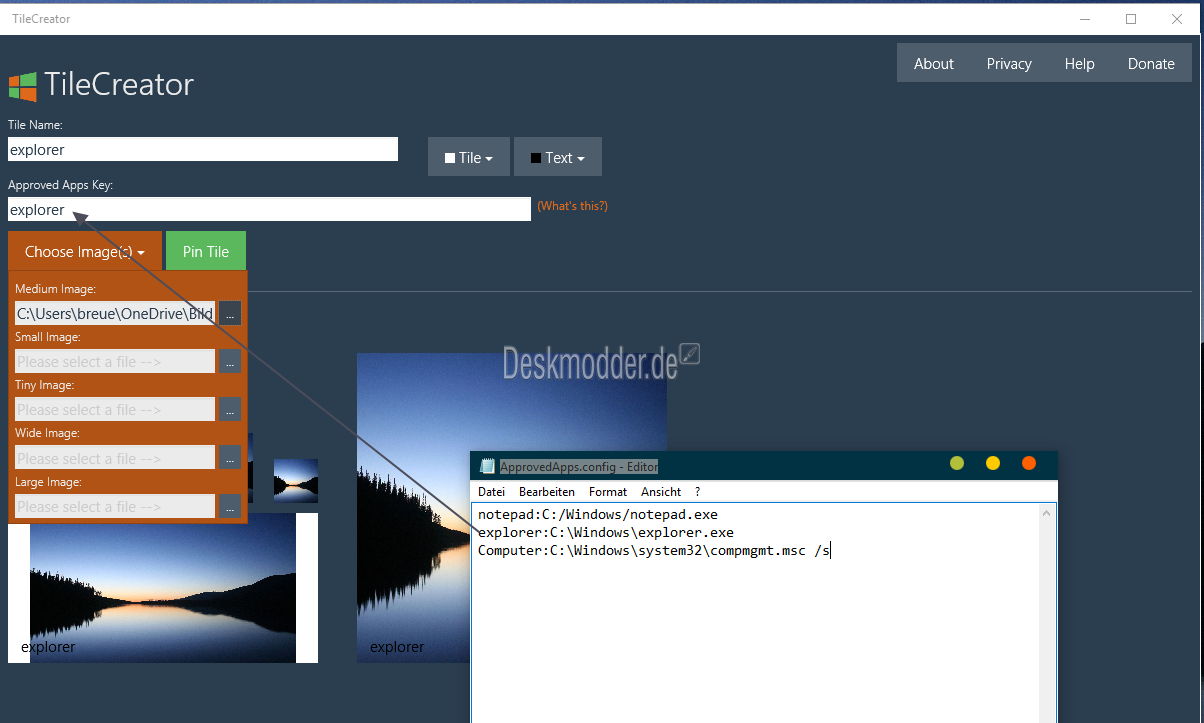Viewport: 1204px width, 723px height.
Task: Open Format menu in Editor
Action: click(608, 492)
